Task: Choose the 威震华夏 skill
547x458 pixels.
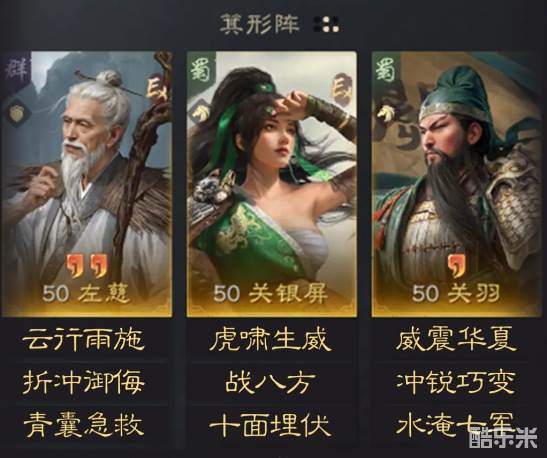Action: coord(457,339)
